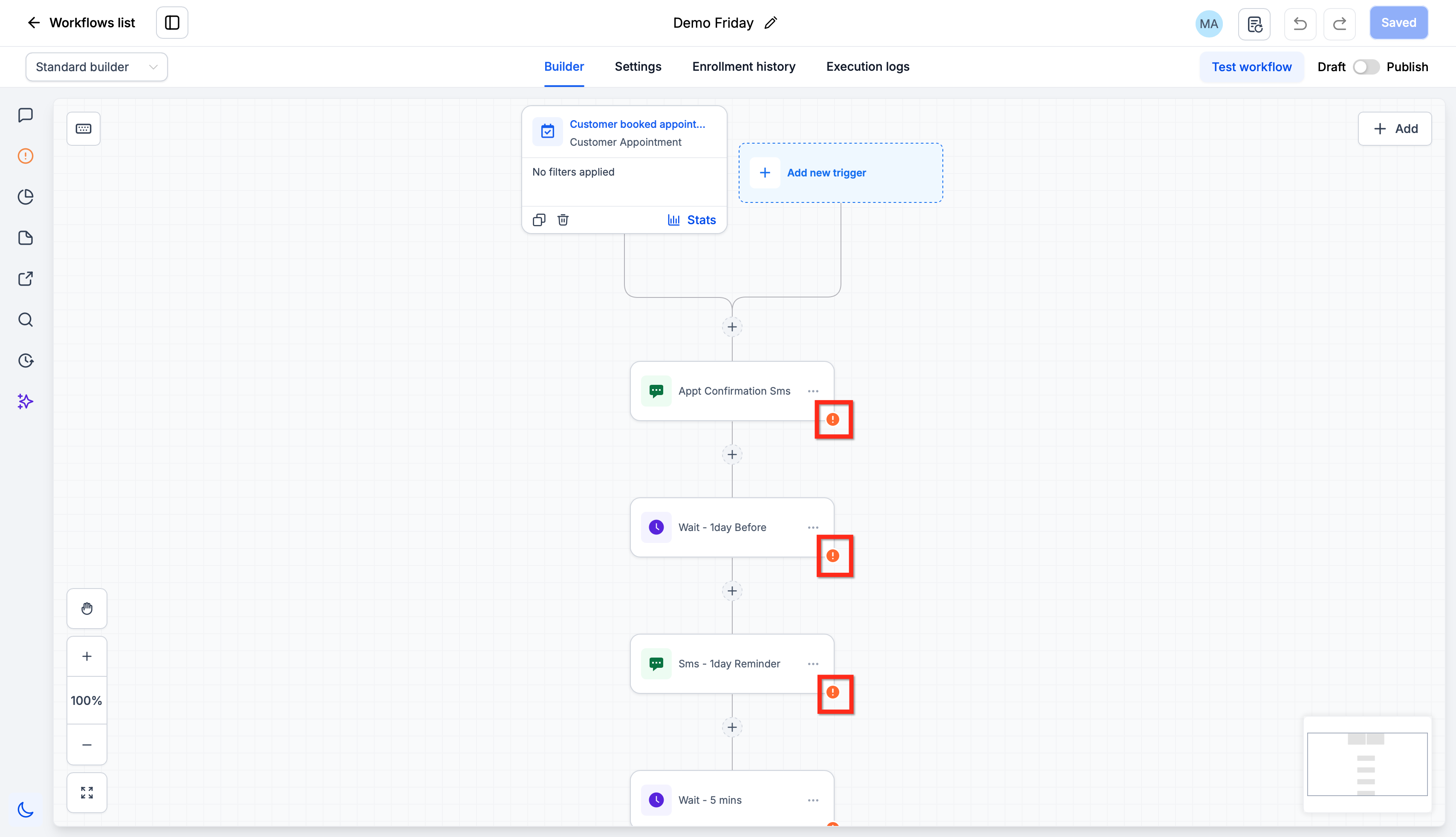Open the Execution logs tab
Image resolution: width=1456 pixels, height=837 pixels.
(868, 66)
